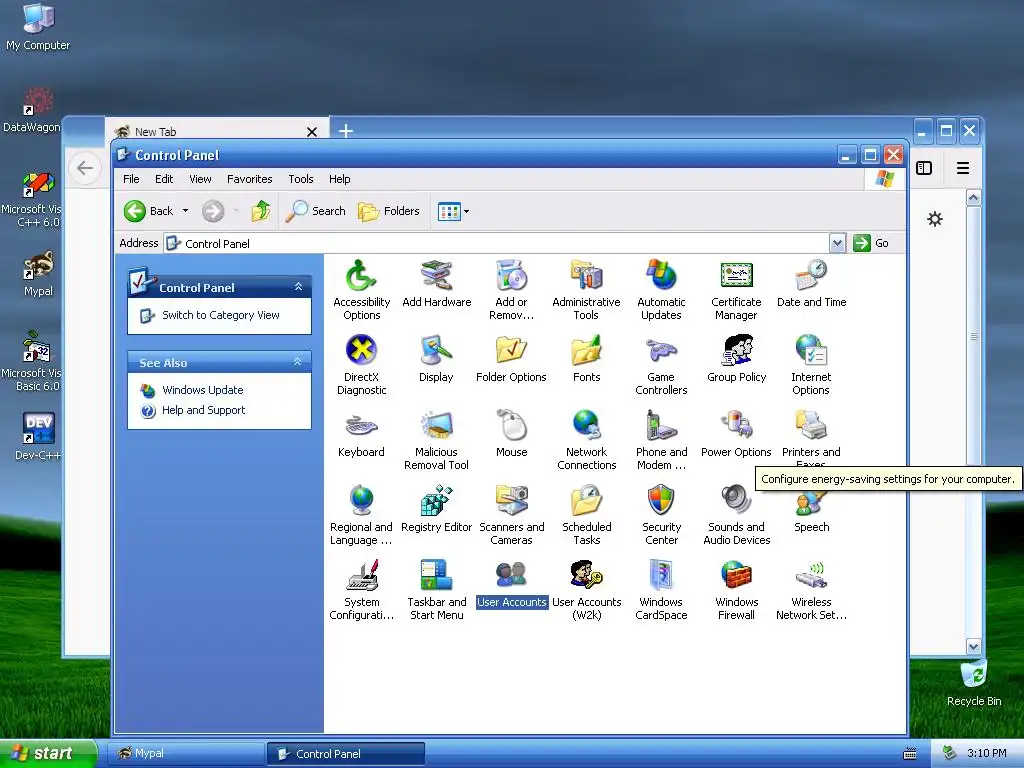Toggle Mypal browser sidebar button
1024x768 pixels.
point(924,168)
